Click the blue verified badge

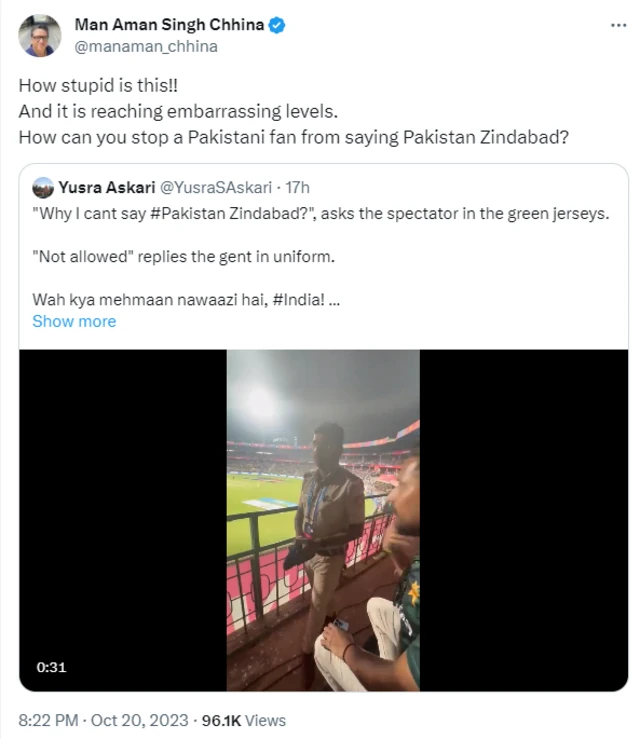pyautogui.click(x=277, y=26)
